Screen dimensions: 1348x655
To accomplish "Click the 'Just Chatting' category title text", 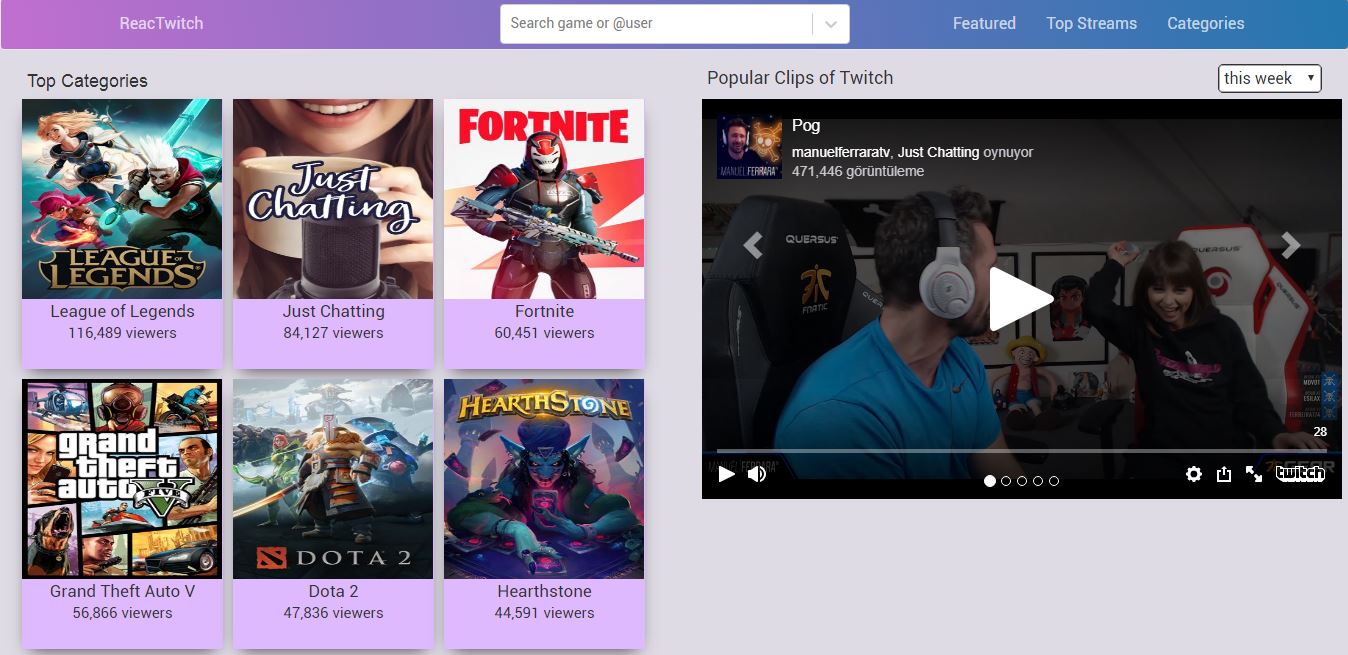I will point(333,311).
